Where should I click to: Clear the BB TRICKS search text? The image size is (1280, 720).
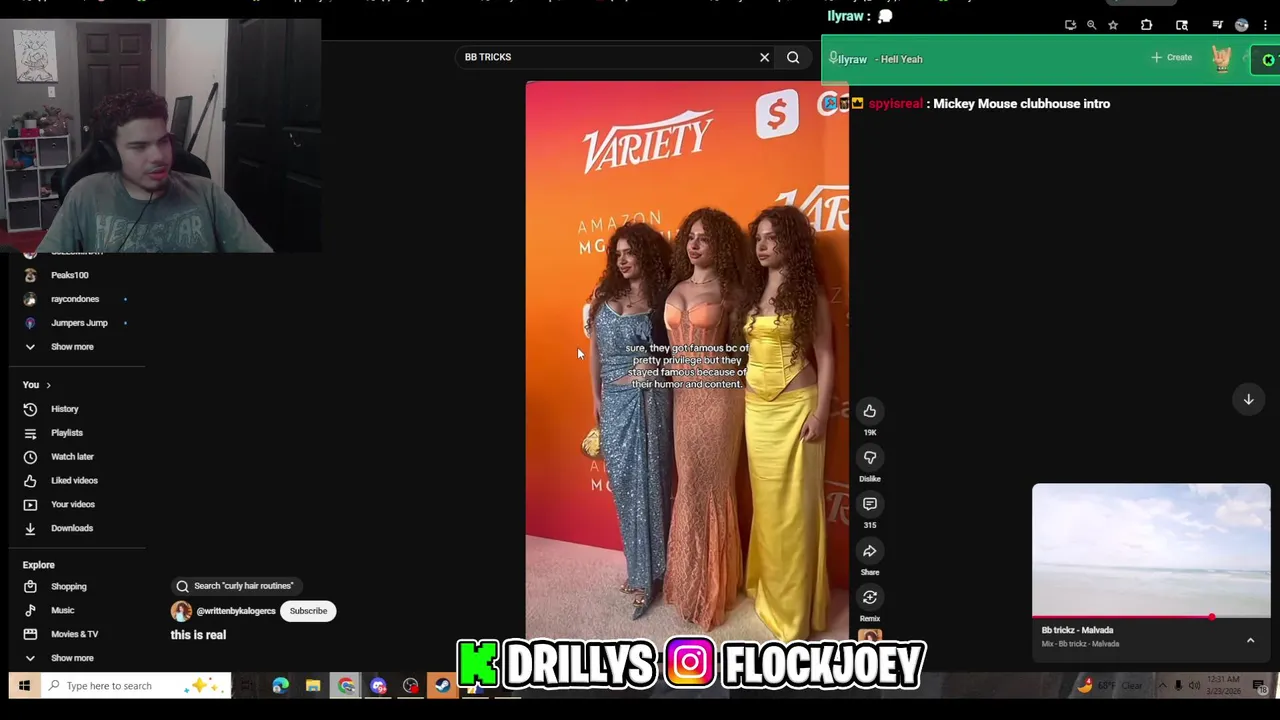(x=764, y=57)
